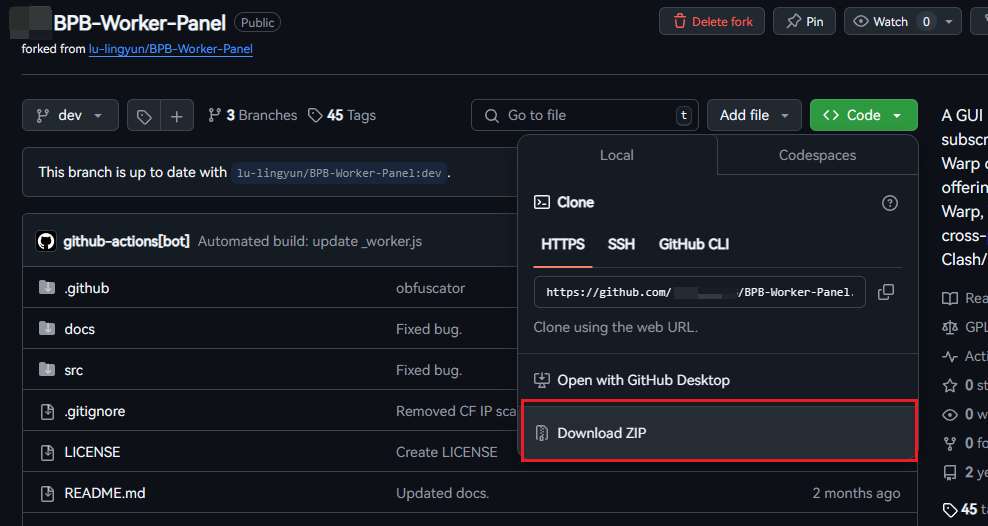Click the lu-lingyun/BPB-Worker-Panel:dev branch label
Screen dimensions: 988x526
pyautogui.click(x=339, y=173)
